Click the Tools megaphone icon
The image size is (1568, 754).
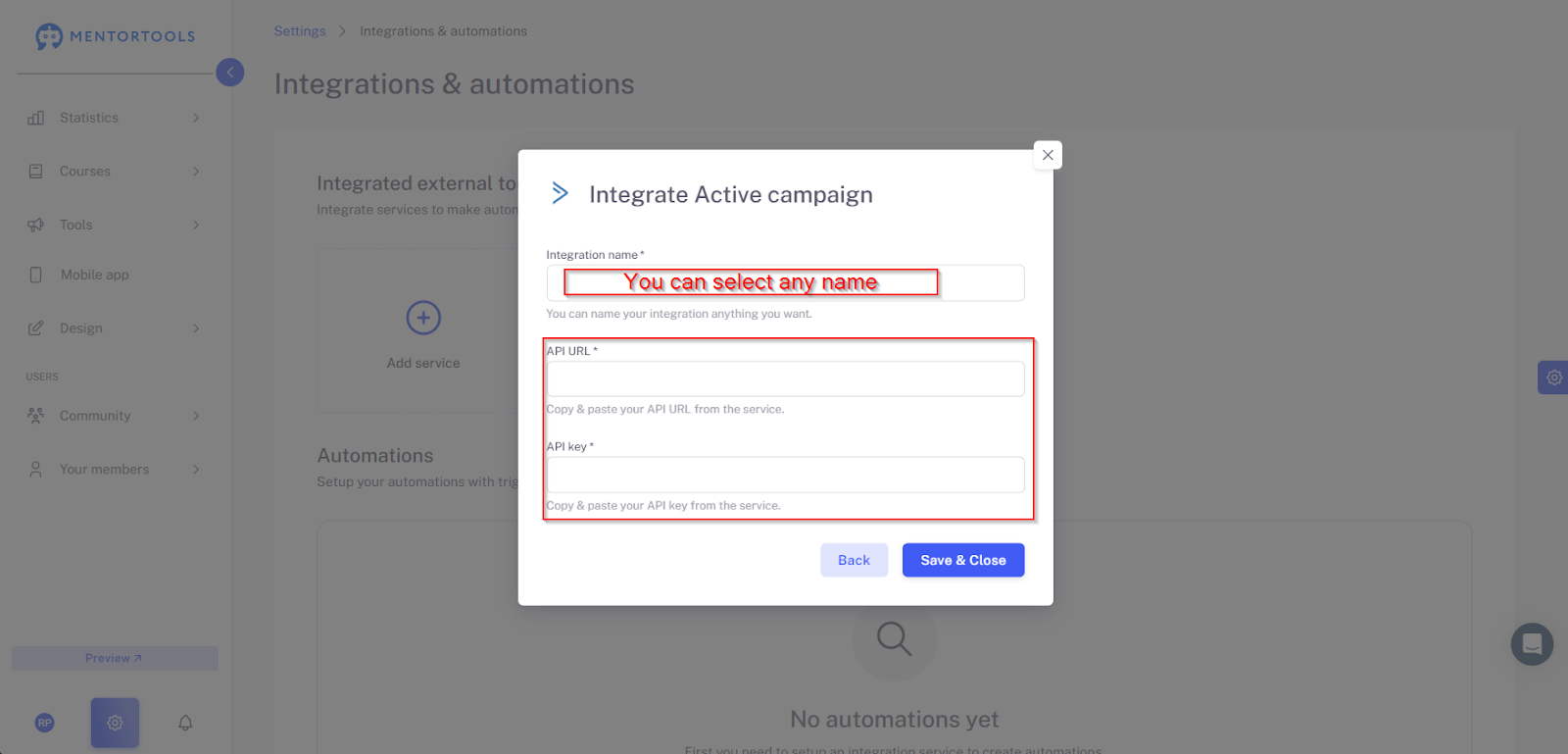point(36,225)
